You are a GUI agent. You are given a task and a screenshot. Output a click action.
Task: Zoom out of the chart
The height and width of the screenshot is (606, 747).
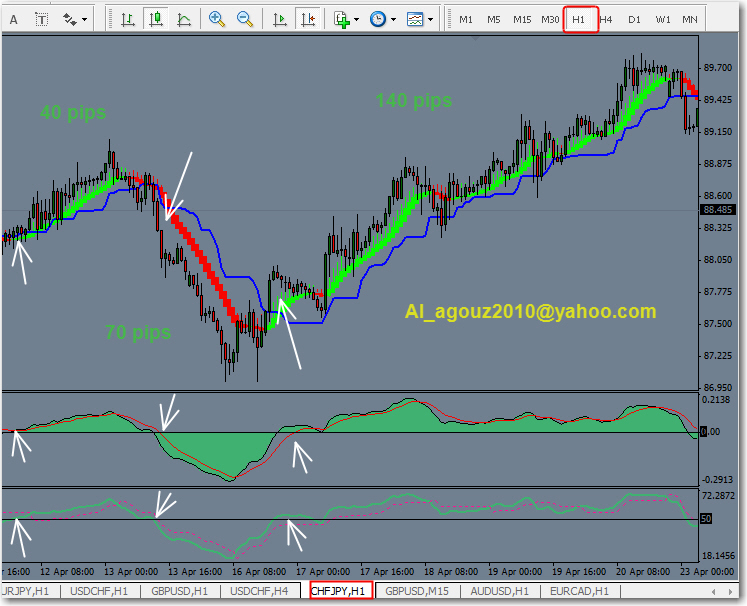(245, 20)
